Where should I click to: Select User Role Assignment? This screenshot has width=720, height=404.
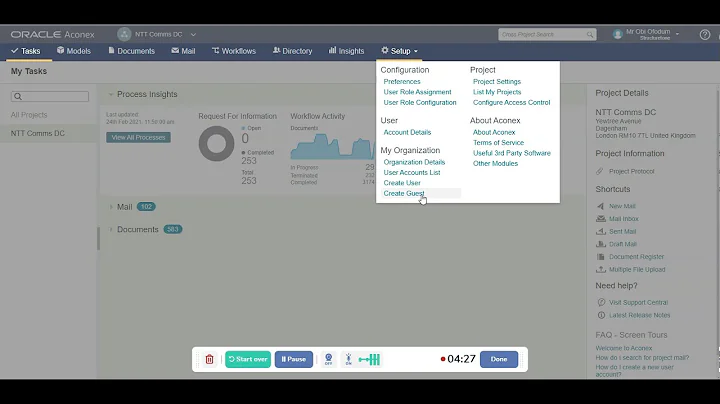pyautogui.click(x=417, y=92)
